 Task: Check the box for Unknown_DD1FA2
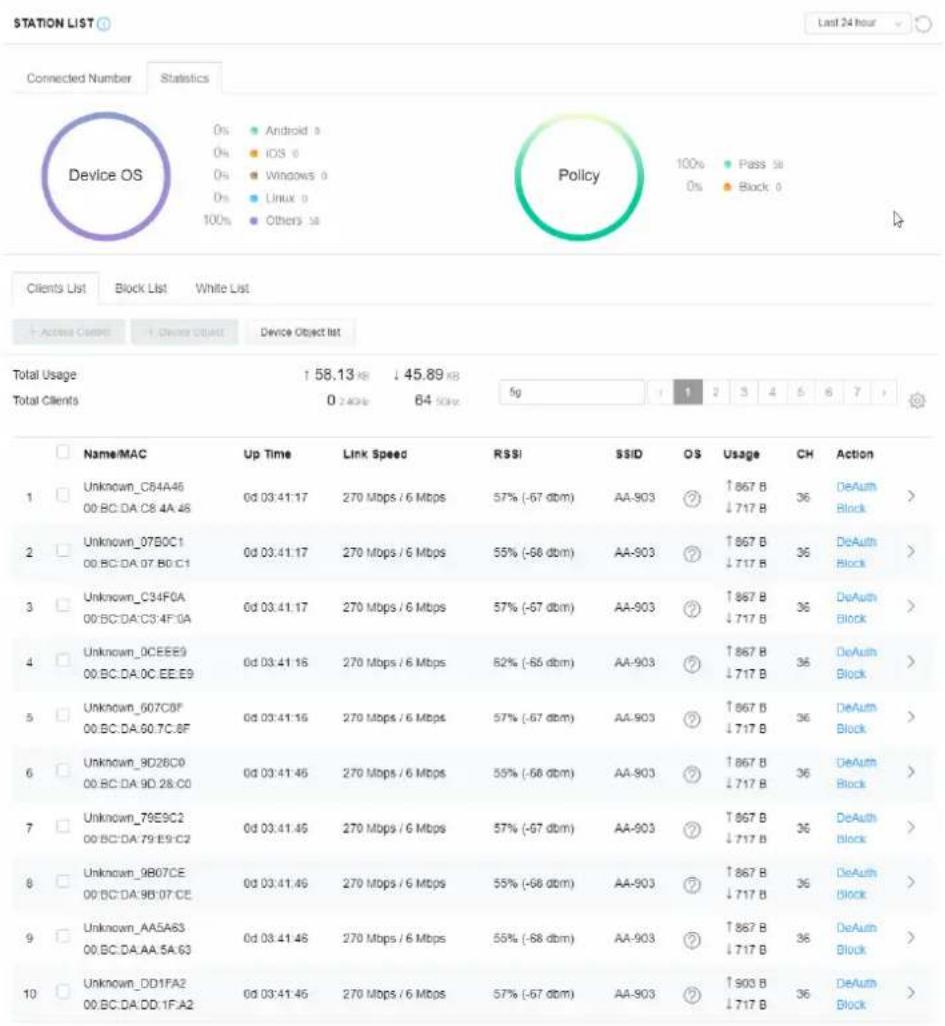[63, 991]
